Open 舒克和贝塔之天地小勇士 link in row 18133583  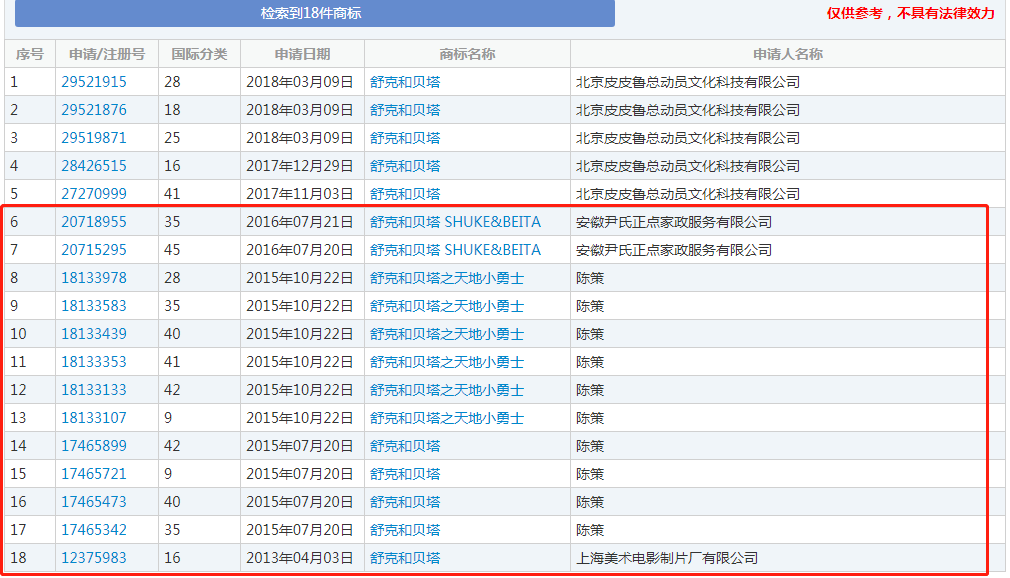coord(447,306)
